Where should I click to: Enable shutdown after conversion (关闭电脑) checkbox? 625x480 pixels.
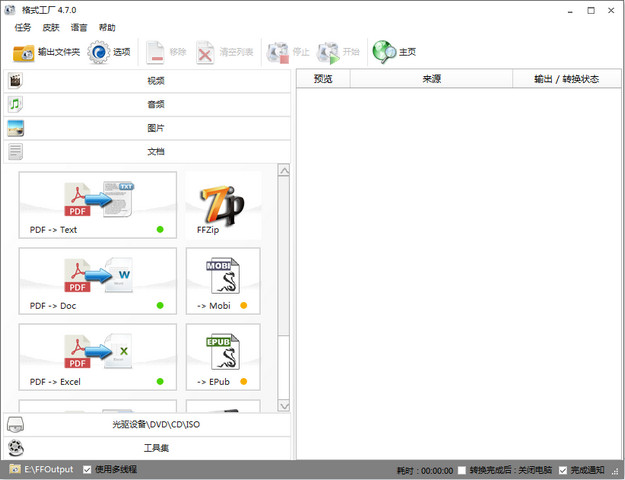(462, 470)
